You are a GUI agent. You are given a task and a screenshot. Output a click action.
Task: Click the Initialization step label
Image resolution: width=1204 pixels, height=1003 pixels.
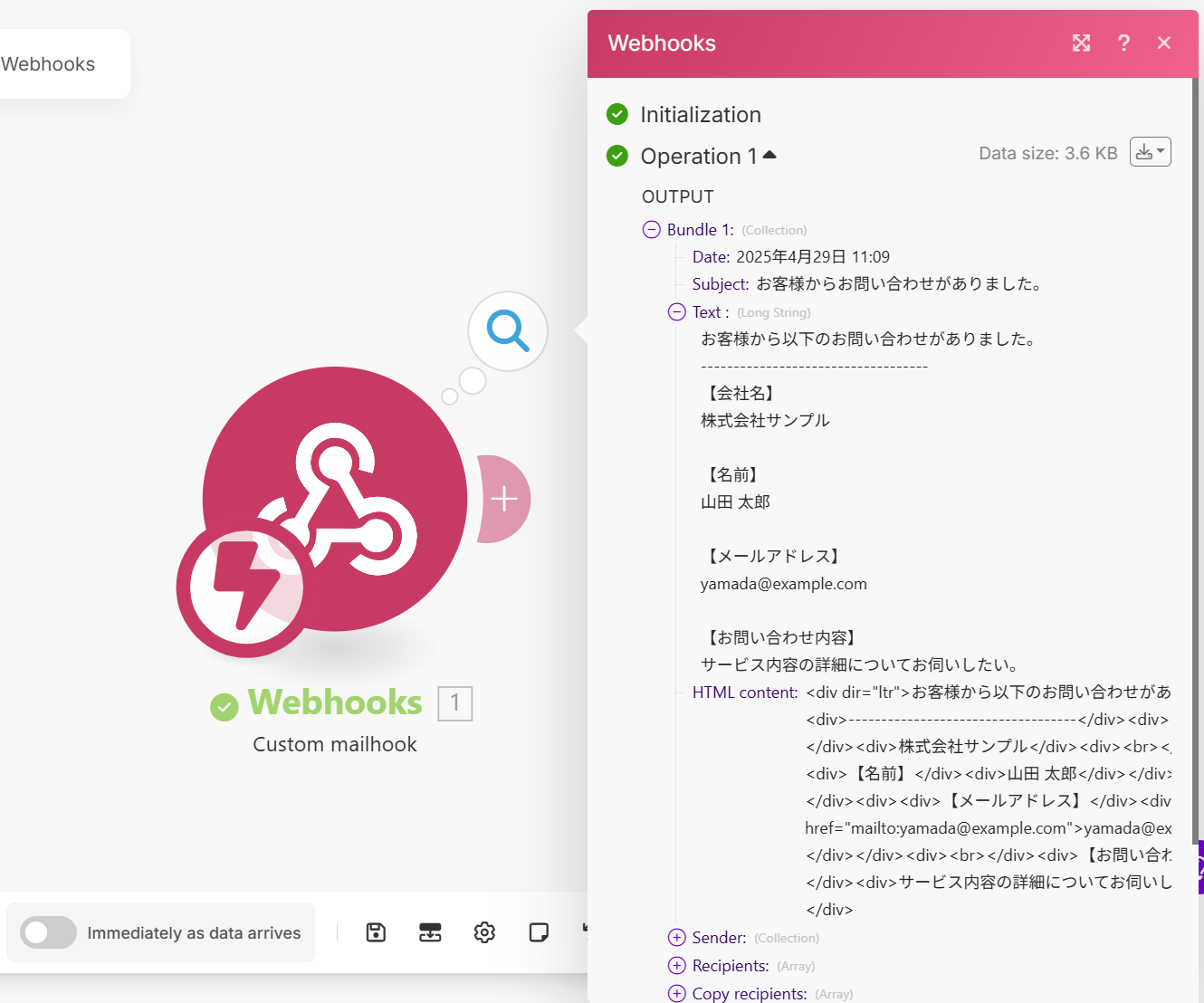(x=701, y=115)
